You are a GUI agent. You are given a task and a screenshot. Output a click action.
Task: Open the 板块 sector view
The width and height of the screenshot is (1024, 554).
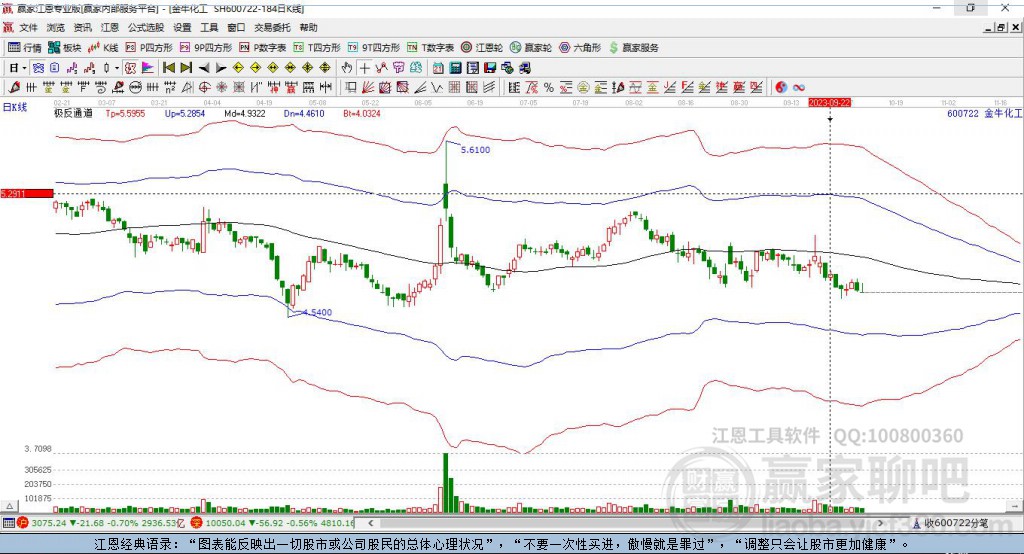pyautogui.click(x=64, y=48)
